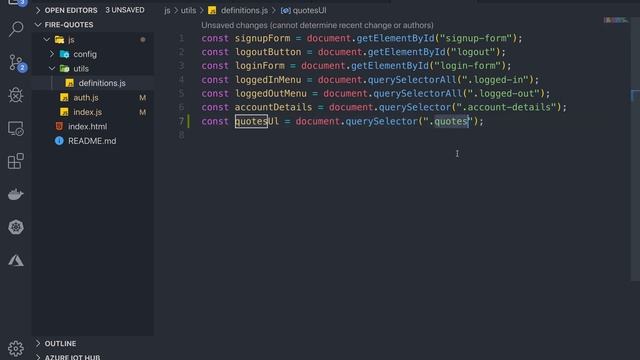Image resolution: width=640 pixels, height=360 pixels.
Task: Click the vertical editor scrollbar
Action: tap(635, 149)
